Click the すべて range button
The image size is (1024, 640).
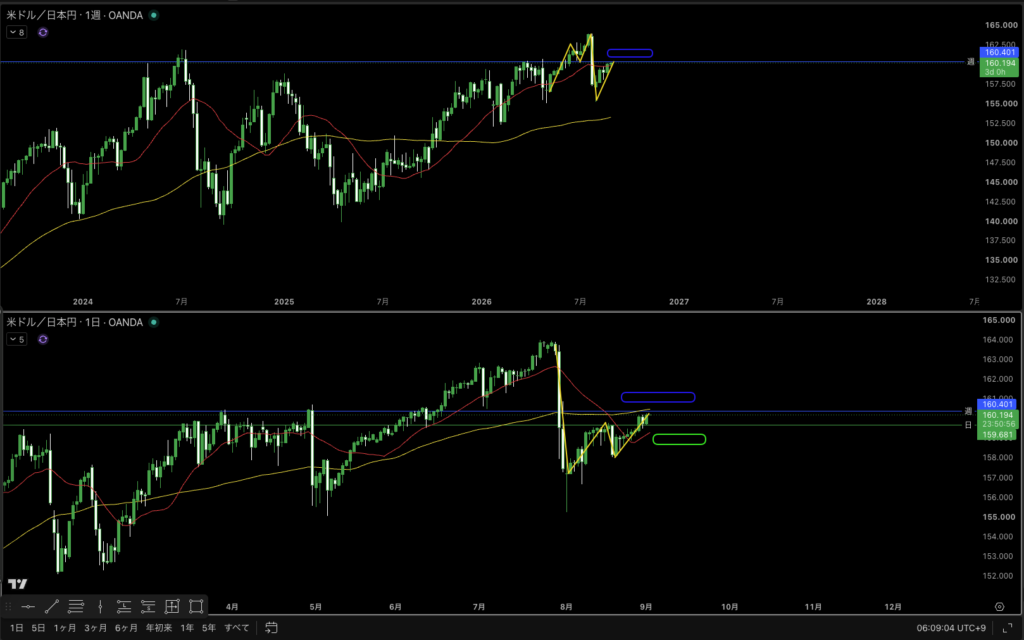pyautogui.click(x=236, y=628)
